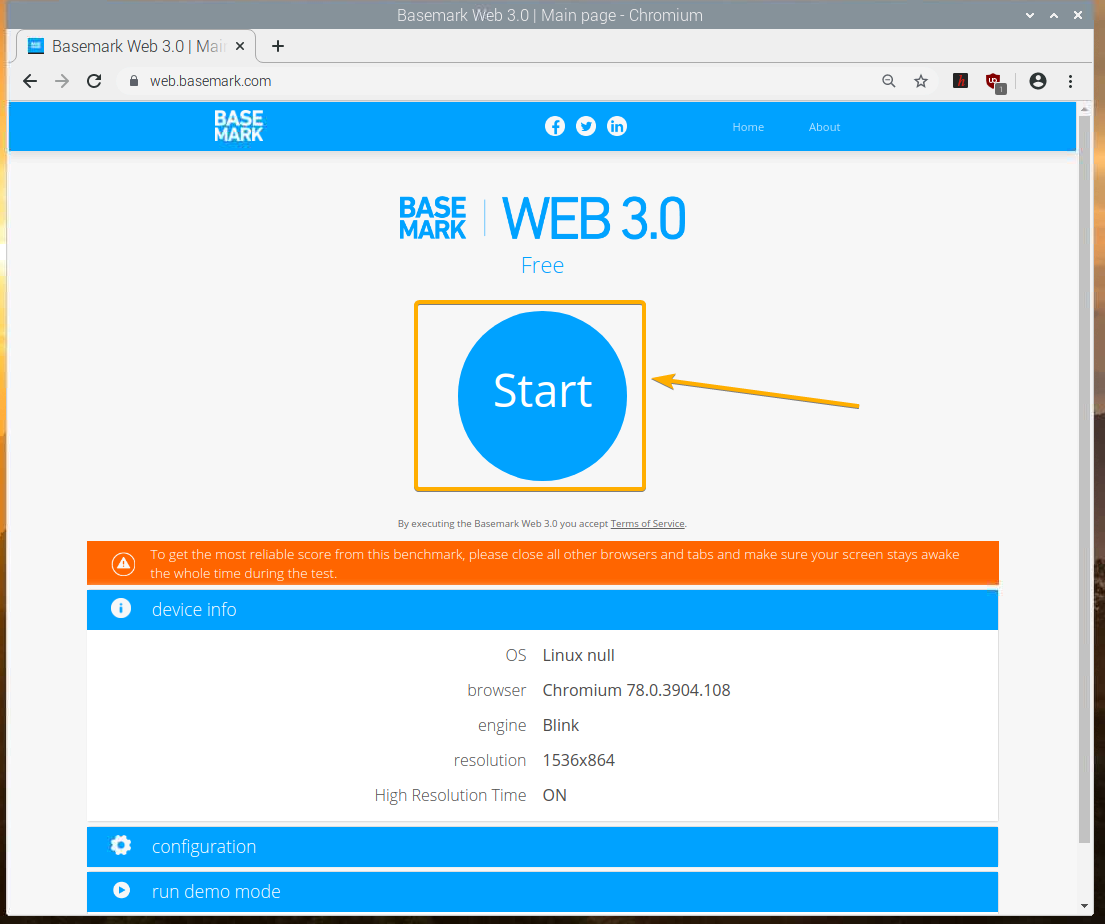Open the uBlock Origin shield extension
1105x924 pixels.
994,82
